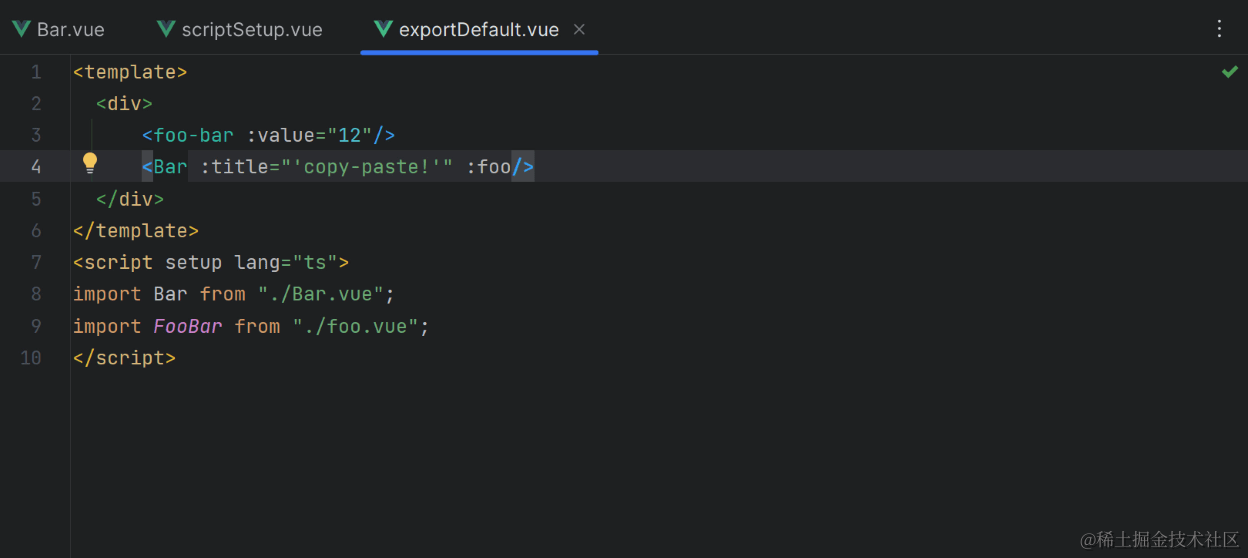
Task: Click the closing </template> tag
Action: pyautogui.click(x=136, y=230)
